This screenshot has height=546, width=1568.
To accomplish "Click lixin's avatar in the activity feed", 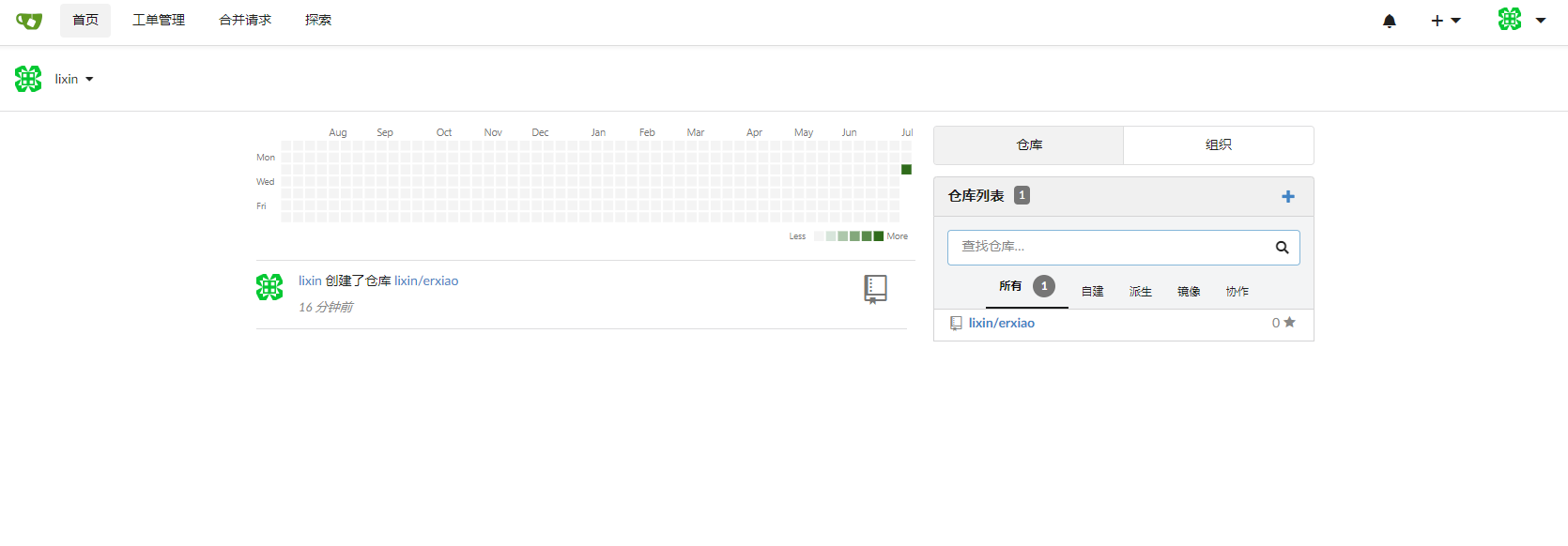I will tap(269, 287).
